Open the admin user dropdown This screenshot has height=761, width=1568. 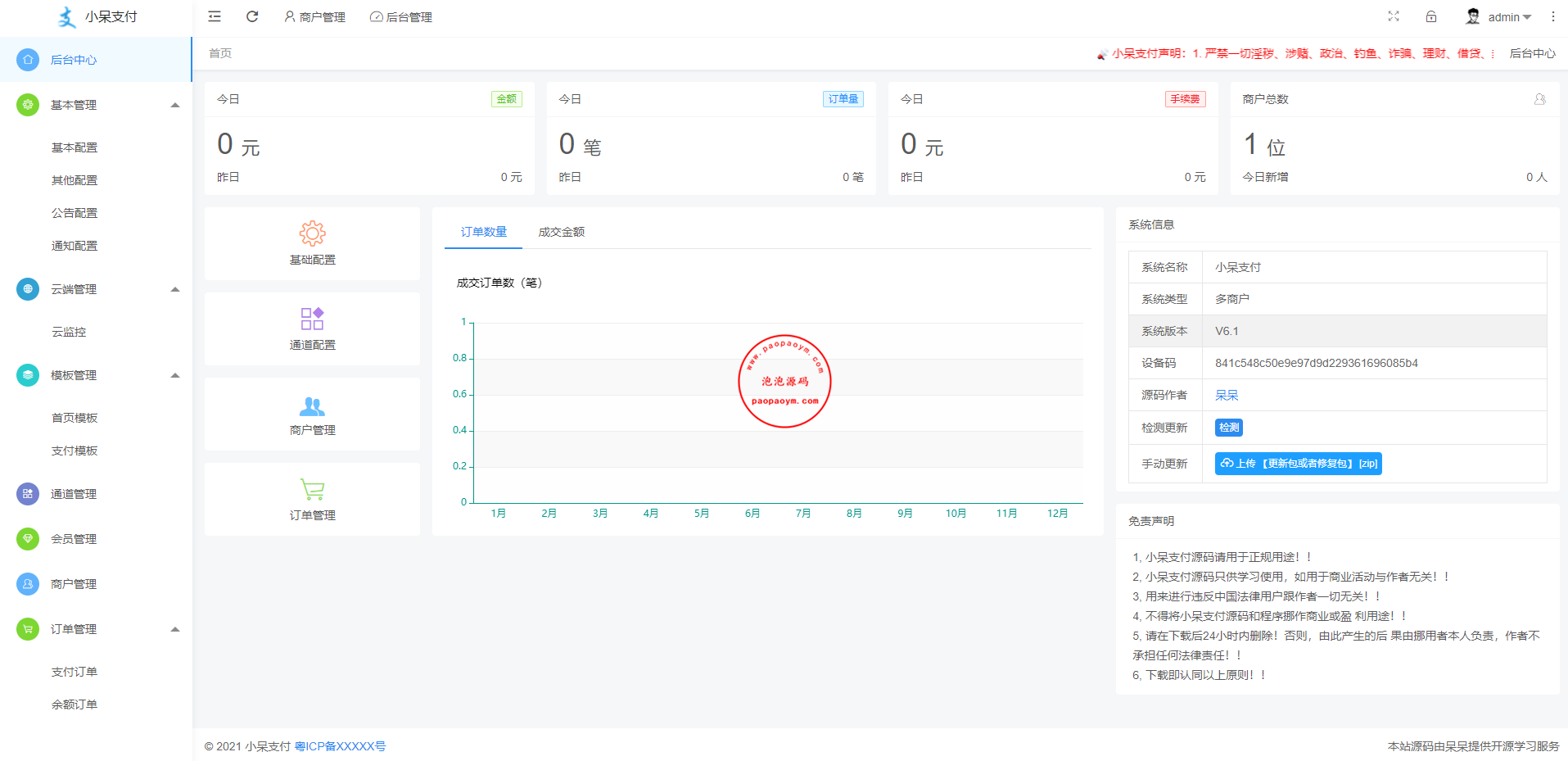click(x=1498, y=16)
